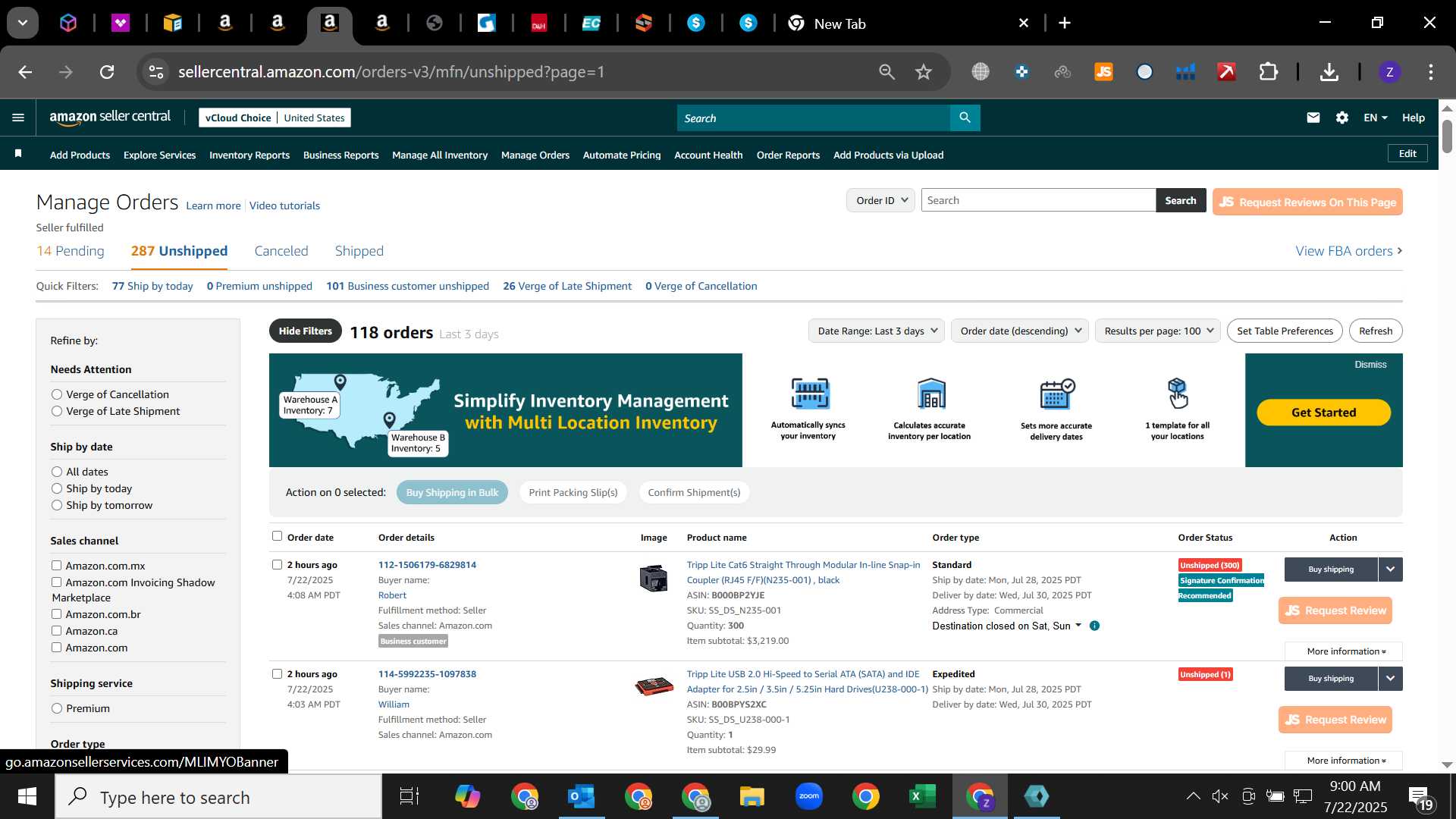This screenshot has height=819, width=1456.
Task: Change Results per page dropdown
Action: pos(1157,331)
